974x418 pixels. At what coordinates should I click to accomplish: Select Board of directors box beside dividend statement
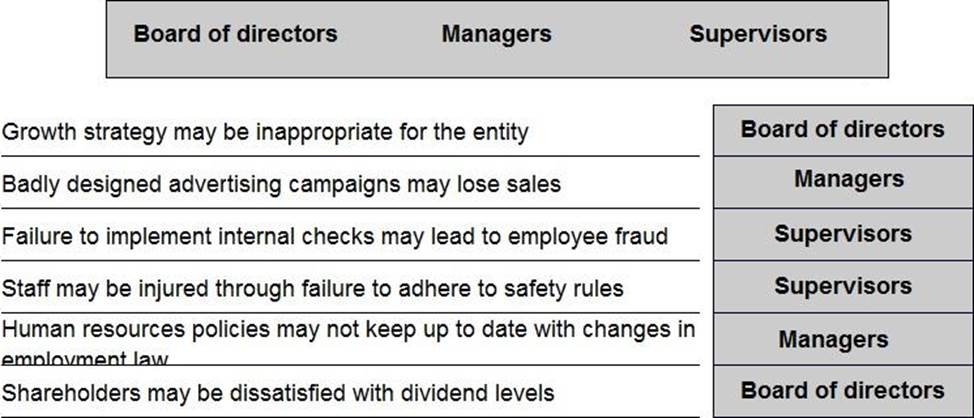pos(842,391)
